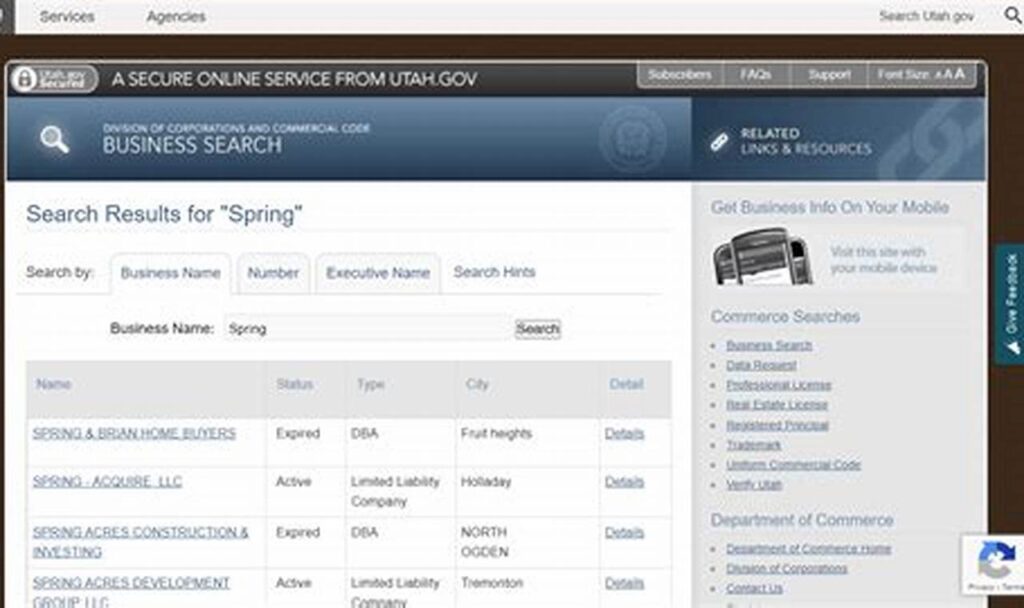Click 'Holladay' city cell
This screenshot has width=1024, height=608.
tap(486, 482)
